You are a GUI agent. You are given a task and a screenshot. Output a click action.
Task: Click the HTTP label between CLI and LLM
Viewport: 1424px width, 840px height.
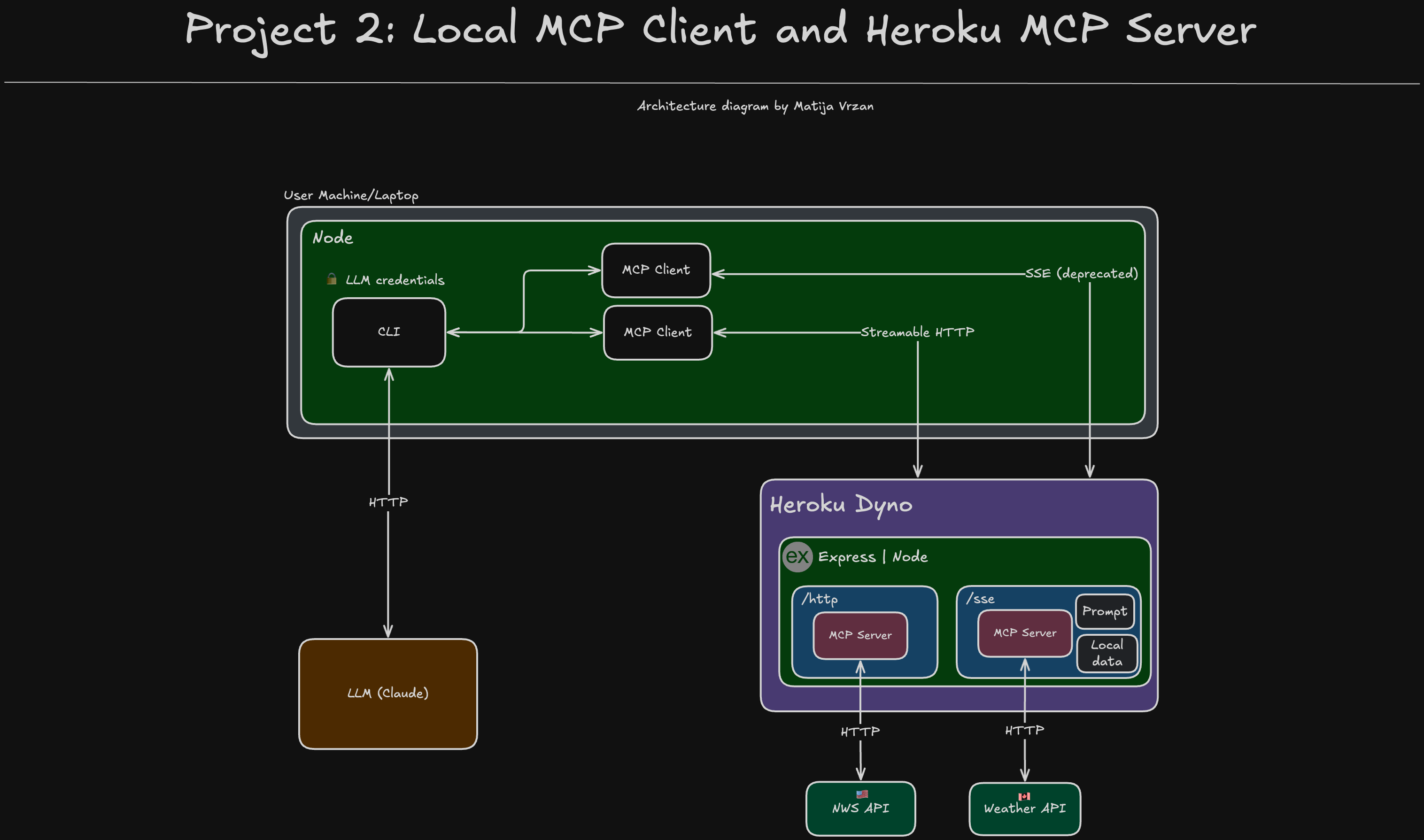click(x=388, y=502)
